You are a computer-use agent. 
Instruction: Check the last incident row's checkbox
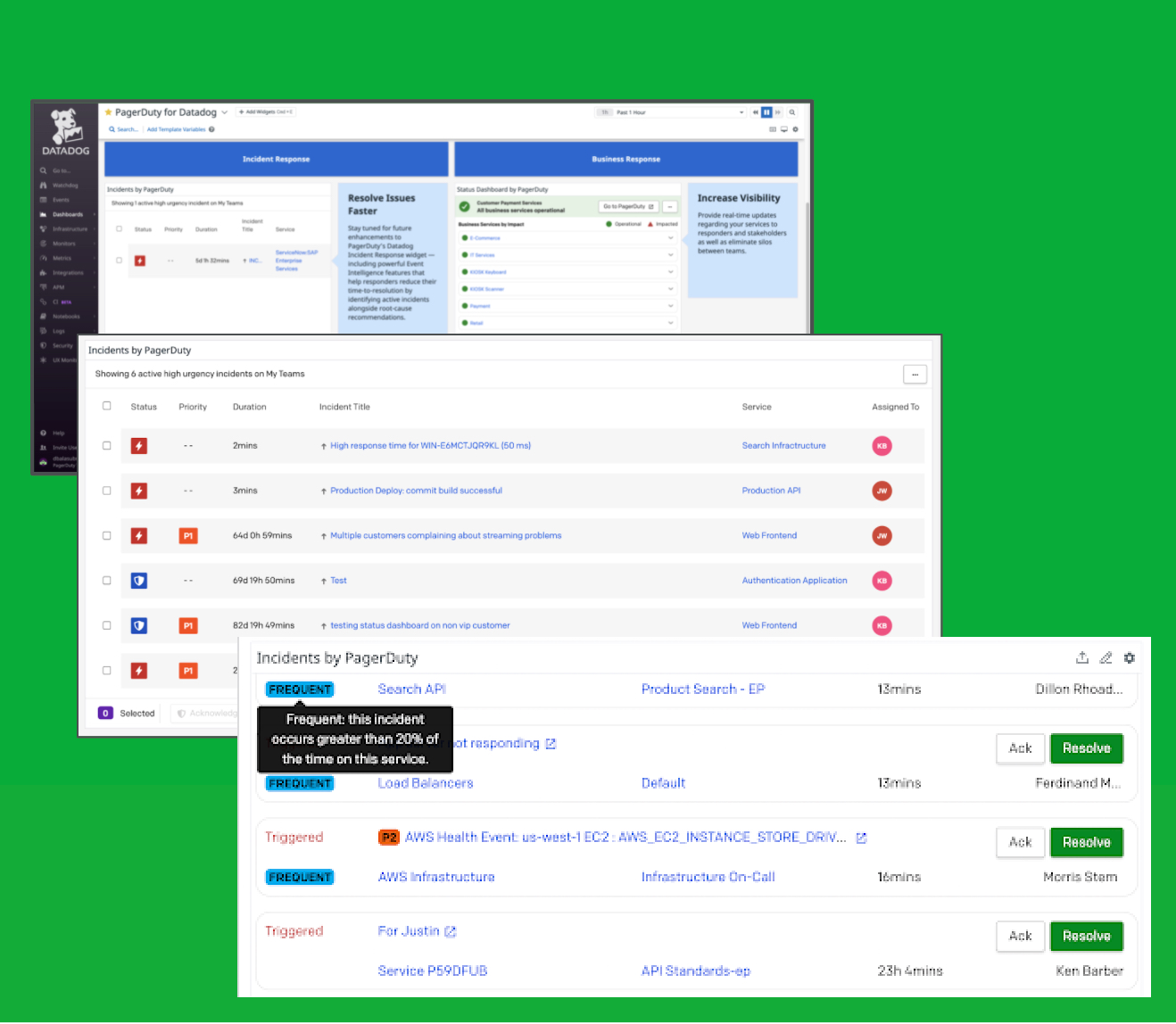(107, 670)
